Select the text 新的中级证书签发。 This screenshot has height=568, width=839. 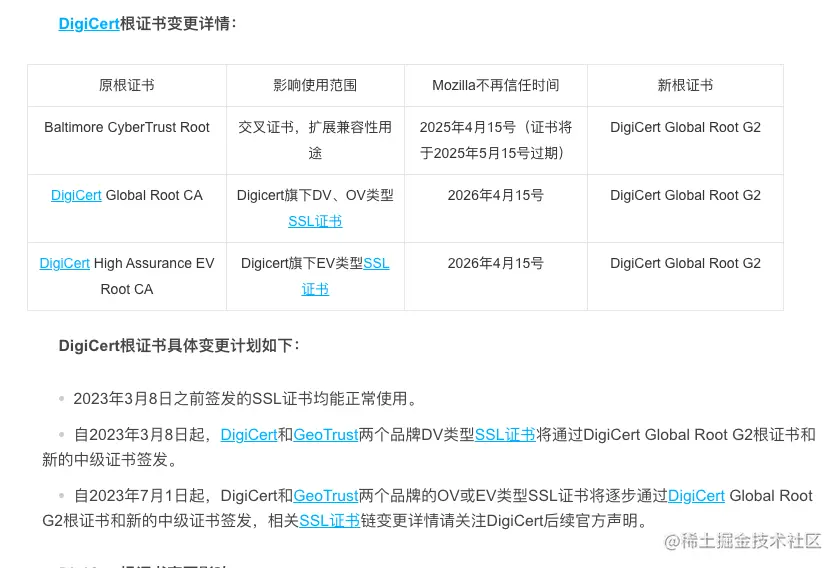[x=110, y=459]
